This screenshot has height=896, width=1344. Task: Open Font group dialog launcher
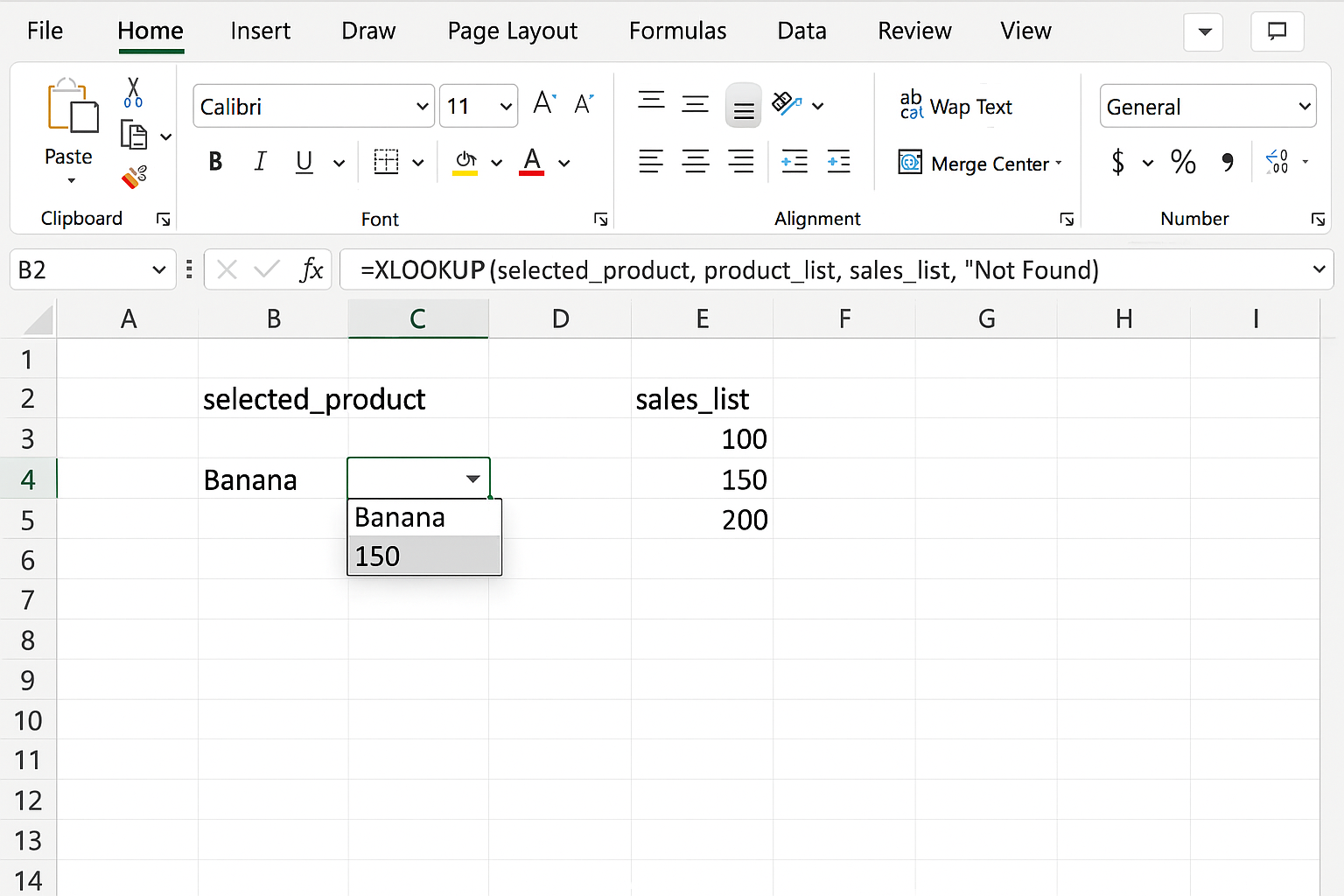point(600,219)
